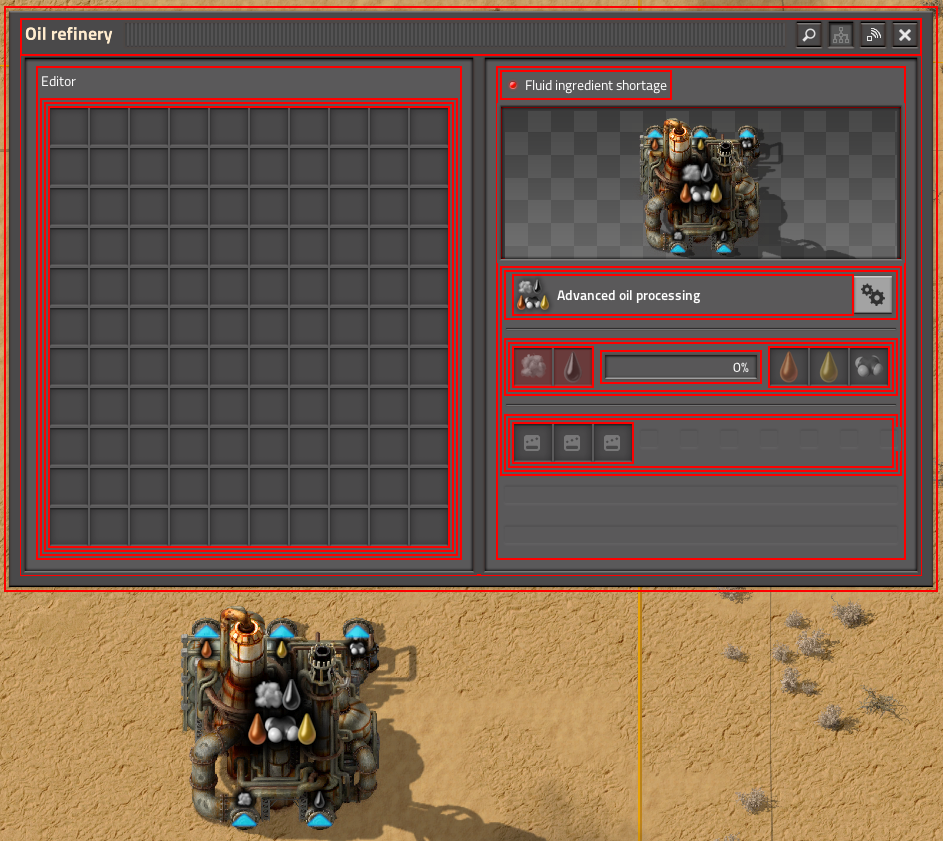Select the petroleum gas molecule output slot

[868, 366]
